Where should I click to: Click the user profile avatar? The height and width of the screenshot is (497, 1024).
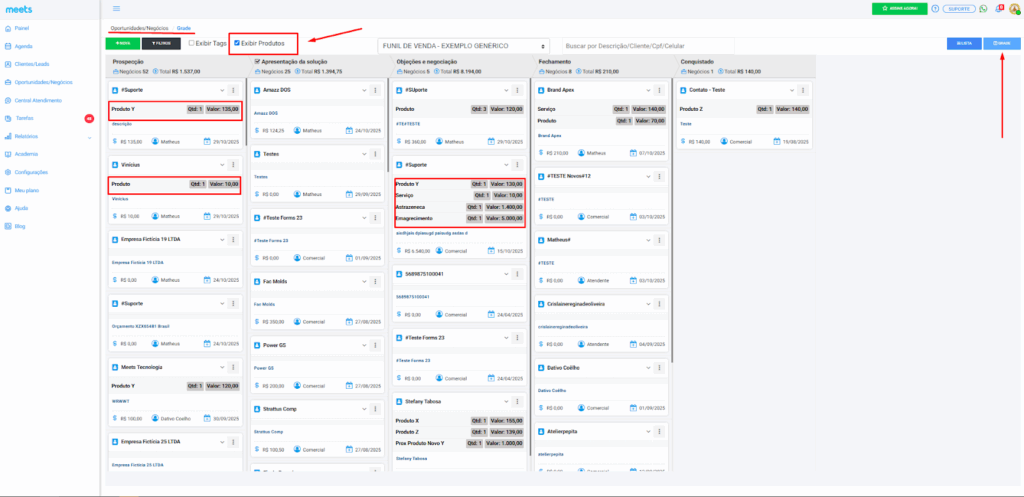[x=1014, y=9]
